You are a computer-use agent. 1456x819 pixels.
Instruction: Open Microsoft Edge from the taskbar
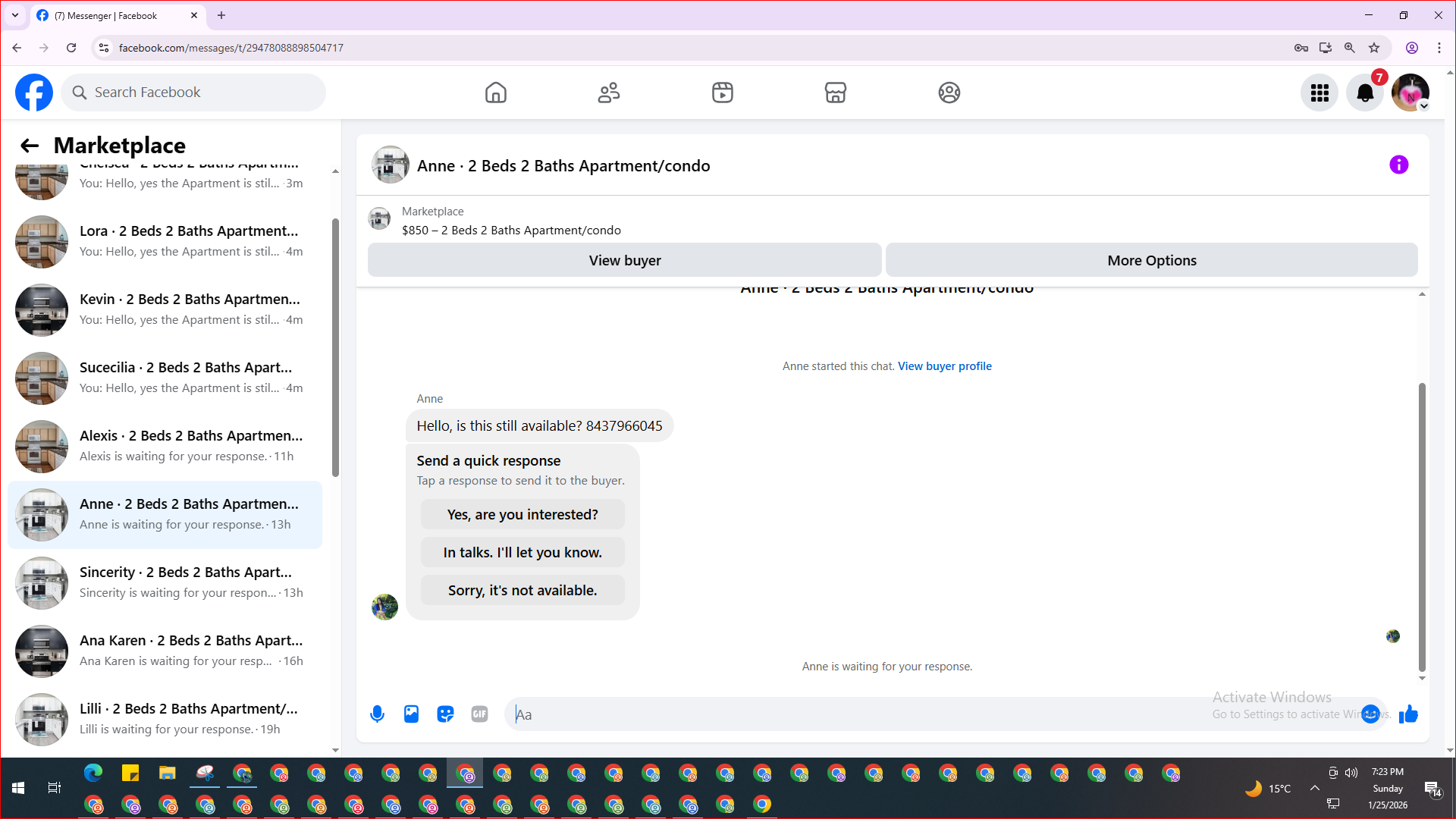[x=93, y=773]
